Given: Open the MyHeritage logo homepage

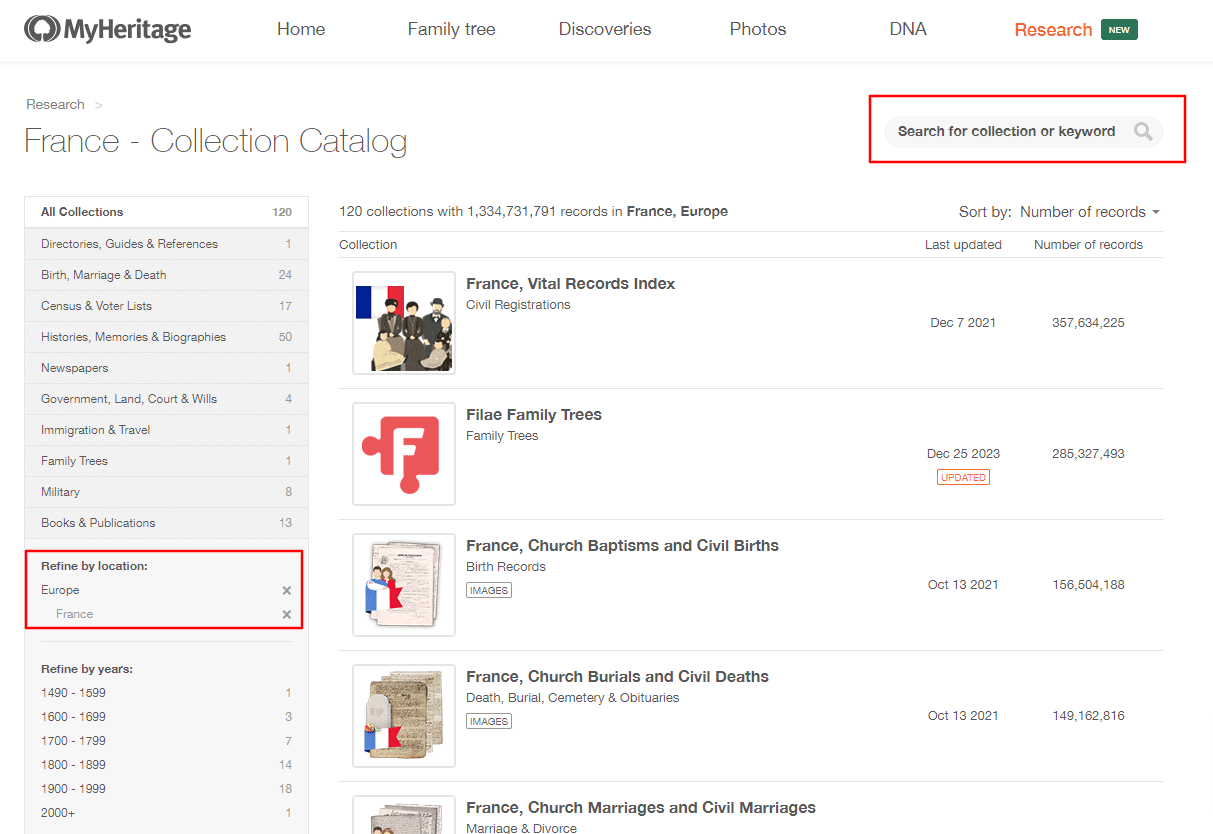Looking at the screenshot, I should coord(108,30).
